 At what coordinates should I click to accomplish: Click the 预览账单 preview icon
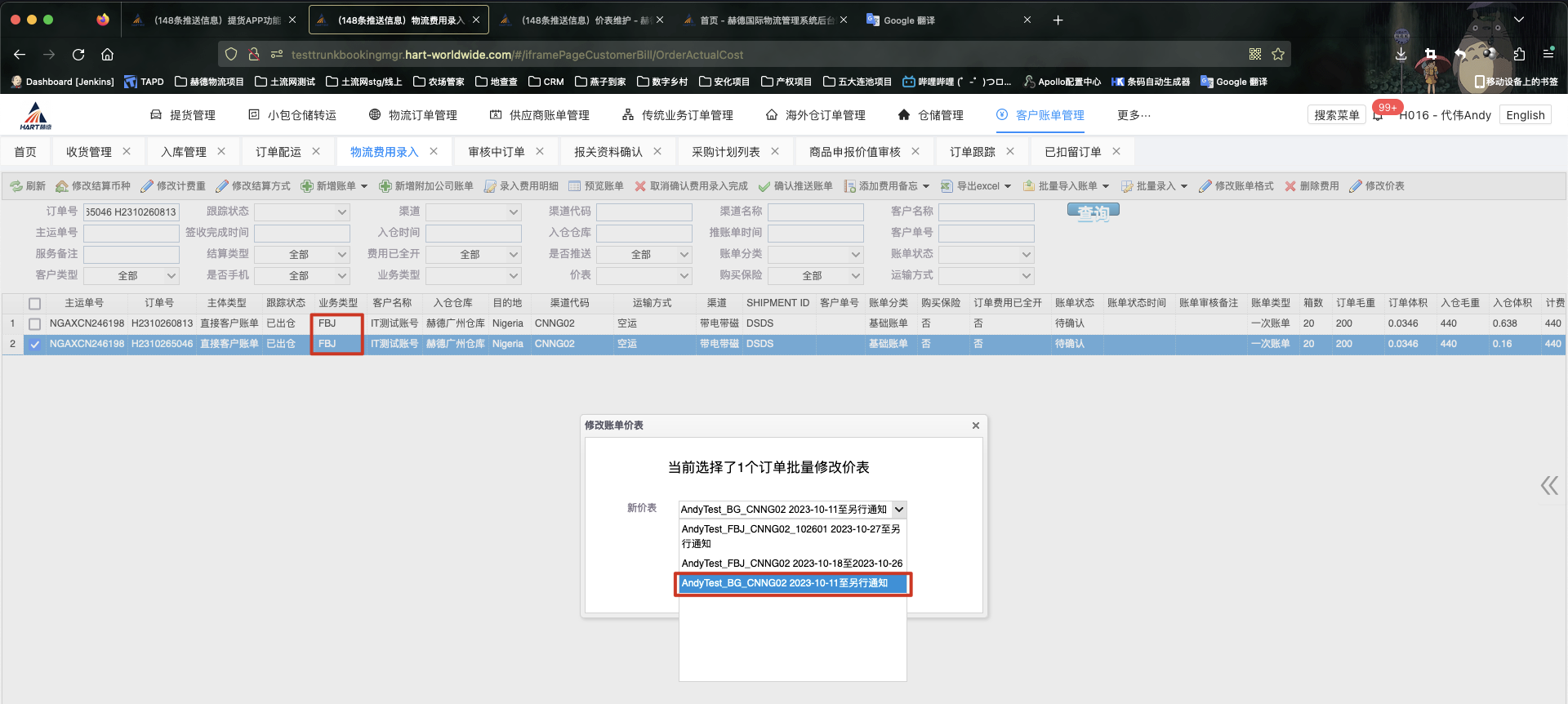575,186
